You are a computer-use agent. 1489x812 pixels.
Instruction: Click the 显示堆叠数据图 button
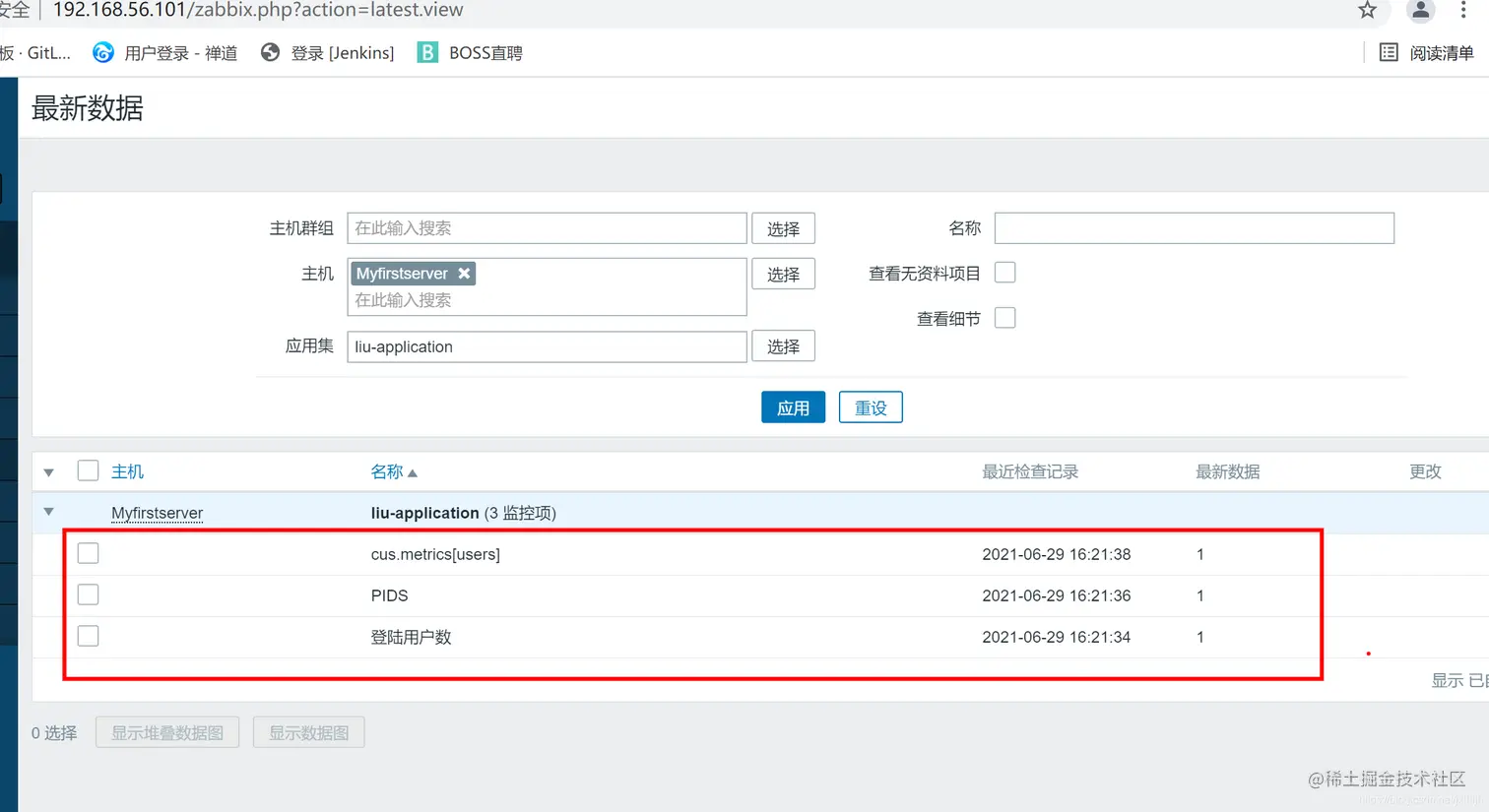pos(167,732)
